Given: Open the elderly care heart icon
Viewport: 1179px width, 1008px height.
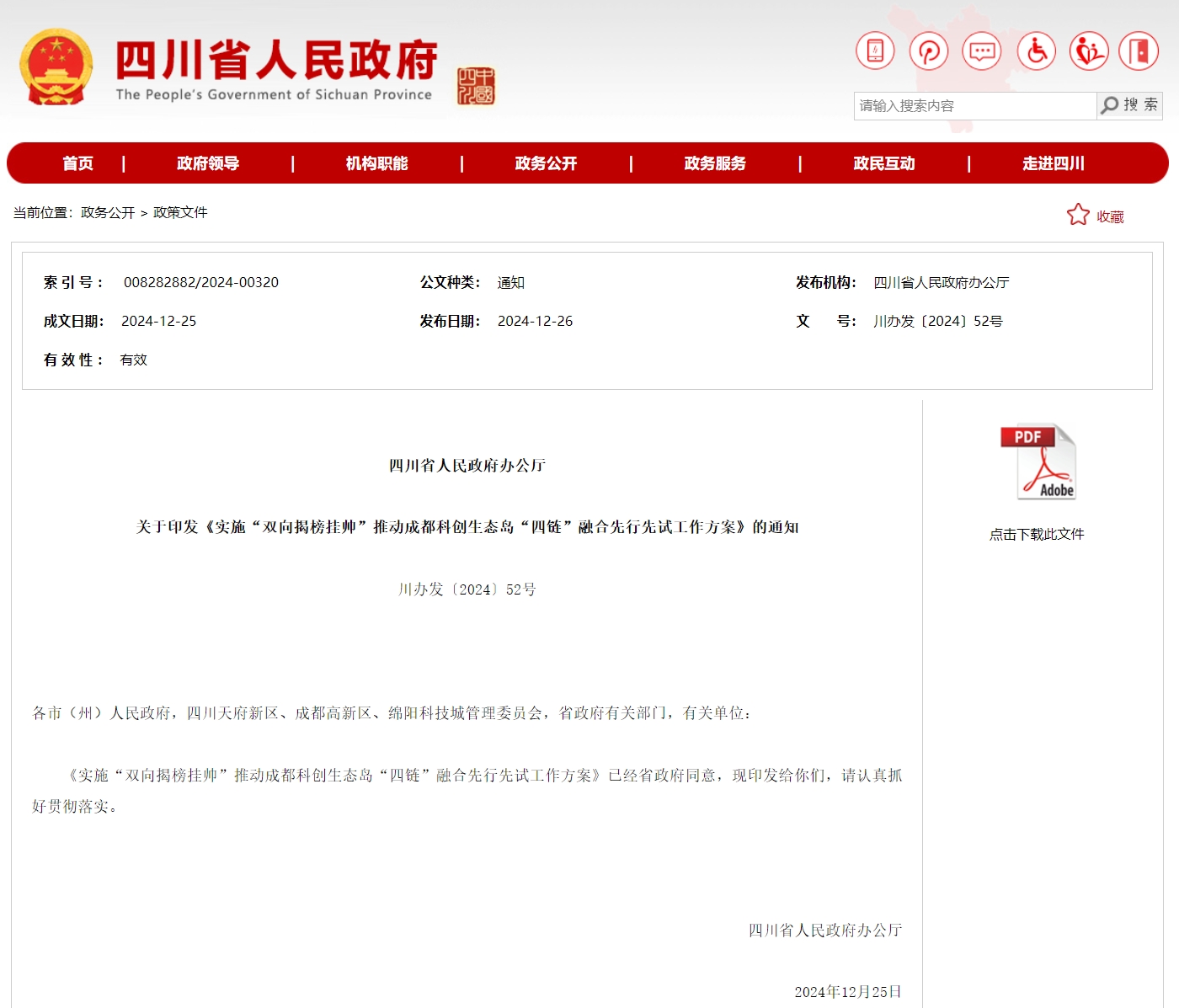Looking at the screenshot, I should coord(1089,51).
